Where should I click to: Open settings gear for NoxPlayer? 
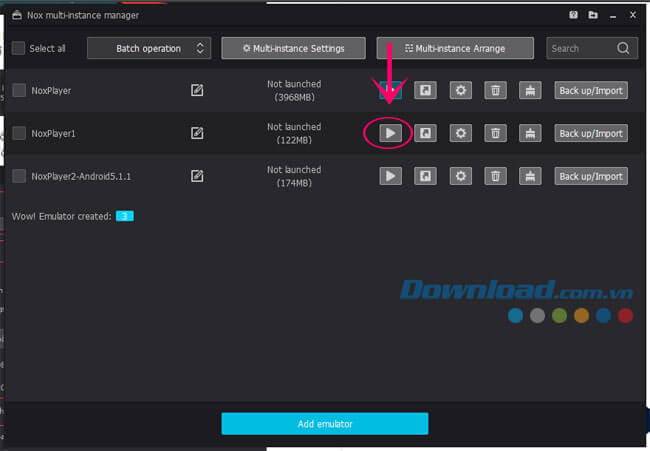[x=461, y=90]
